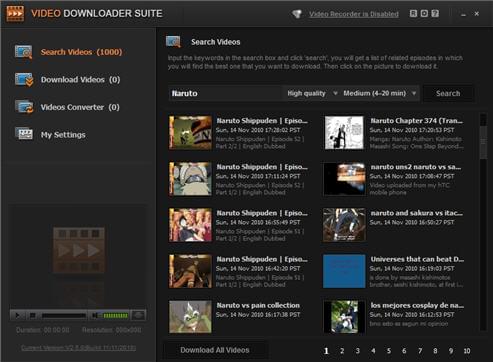Viewport: 493px width, 362px height.
Task: Open the help question mark icon
Action: [435, 13]
